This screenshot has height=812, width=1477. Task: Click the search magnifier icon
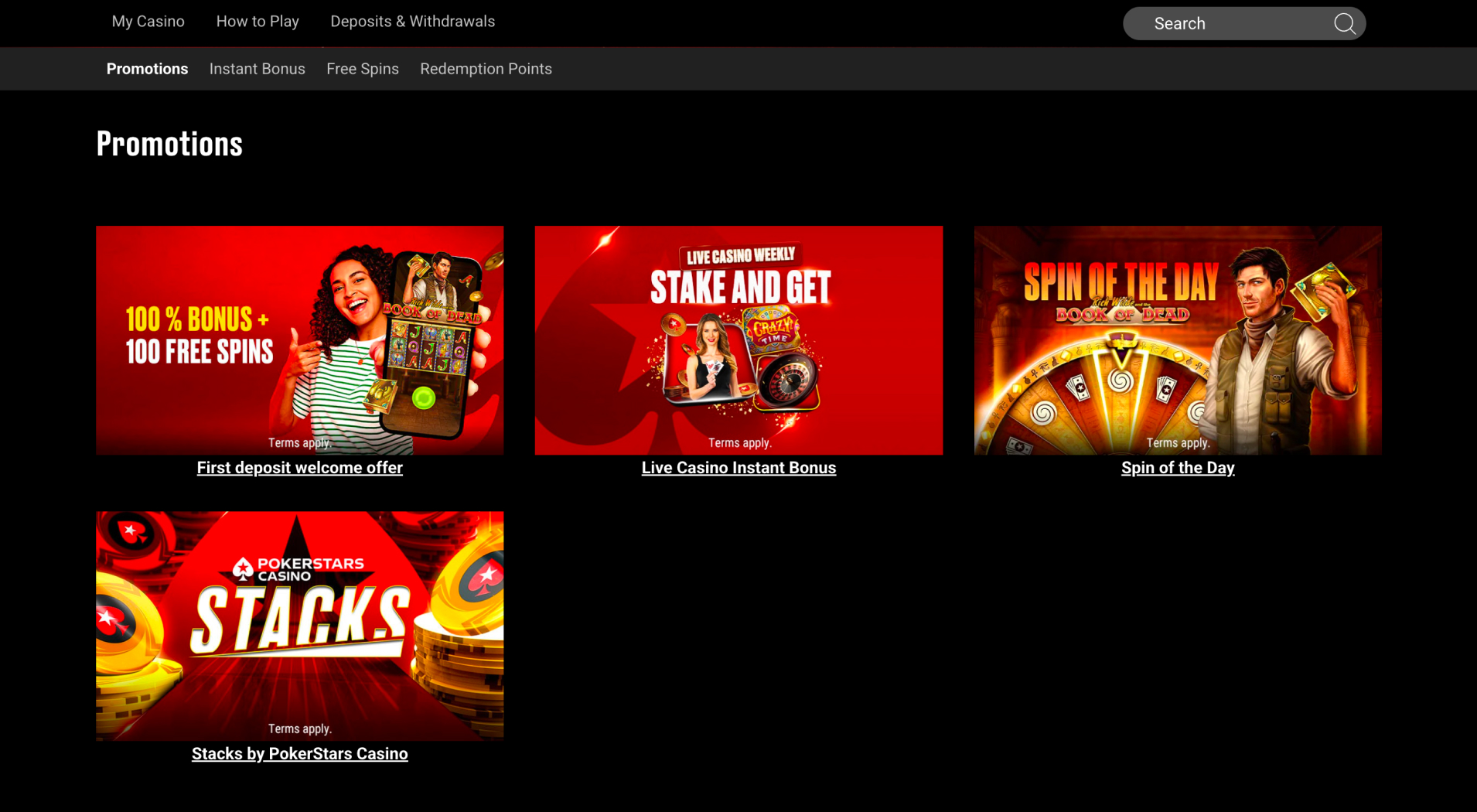point(1345,23)
